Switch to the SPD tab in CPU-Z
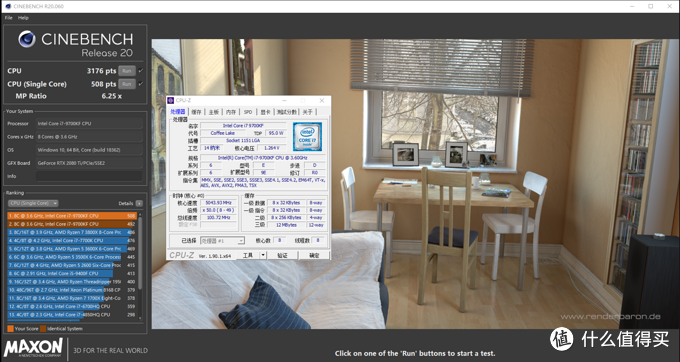This screenshot has height=362, width=680. (x=248, y=112)
